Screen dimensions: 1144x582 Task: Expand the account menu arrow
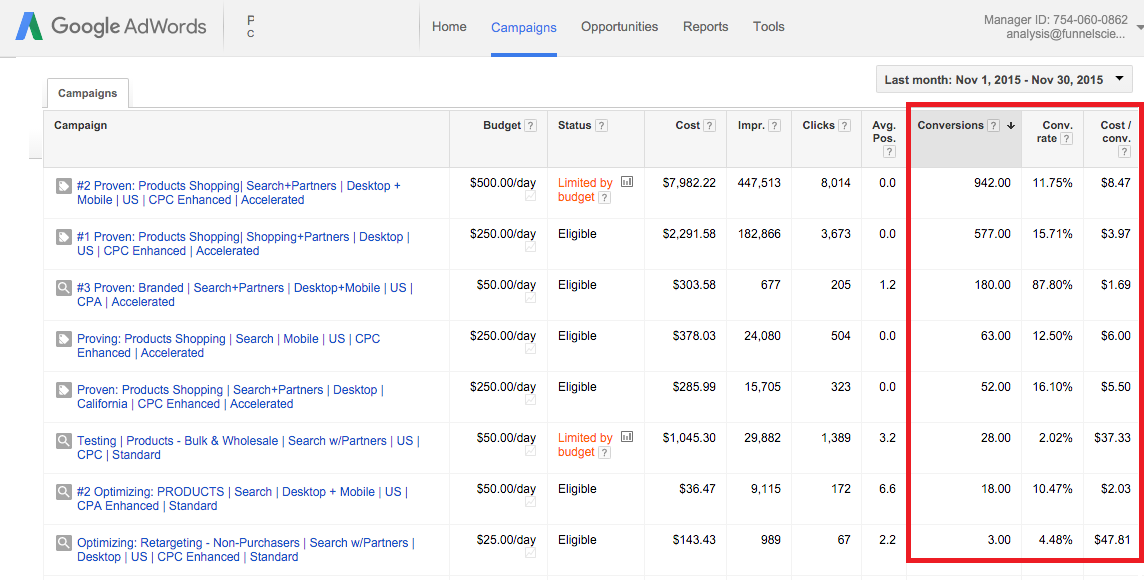point(1140,27)
